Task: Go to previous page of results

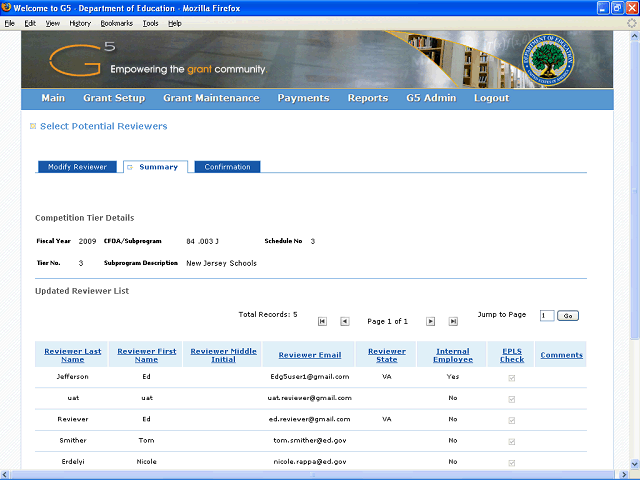Action: coord(344,321)
